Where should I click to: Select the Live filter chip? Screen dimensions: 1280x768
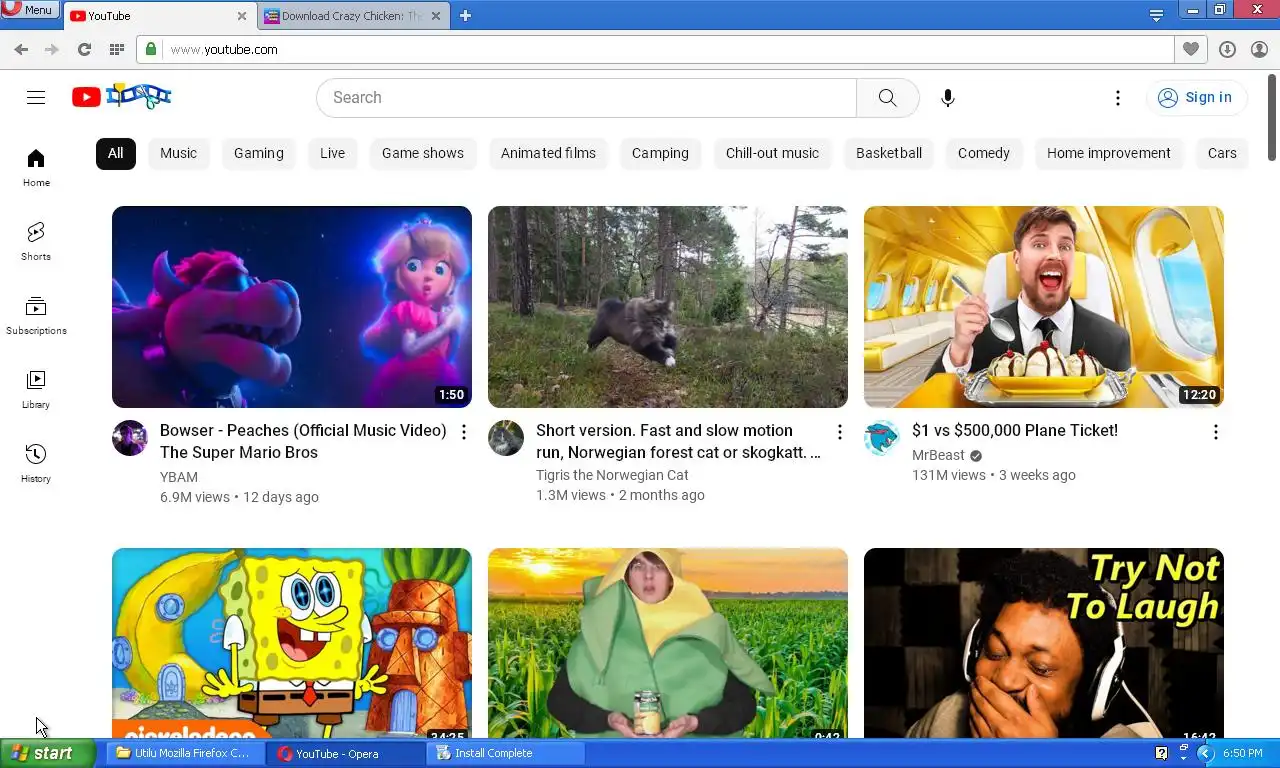(332, 153)
